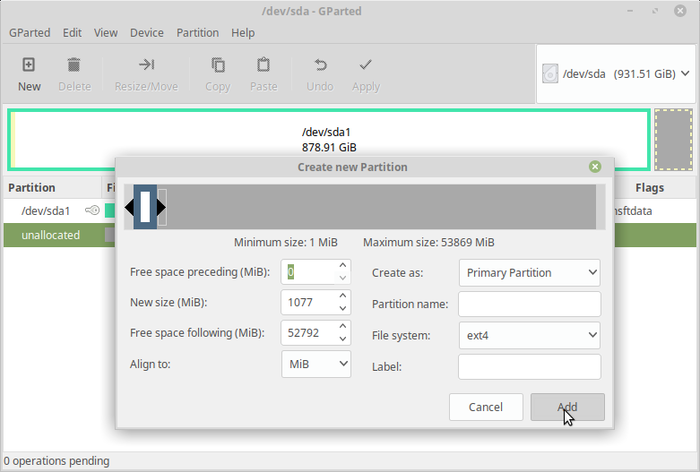
Task: Click the Resize/Move toolbar icon
Action: tap(146, 66)
